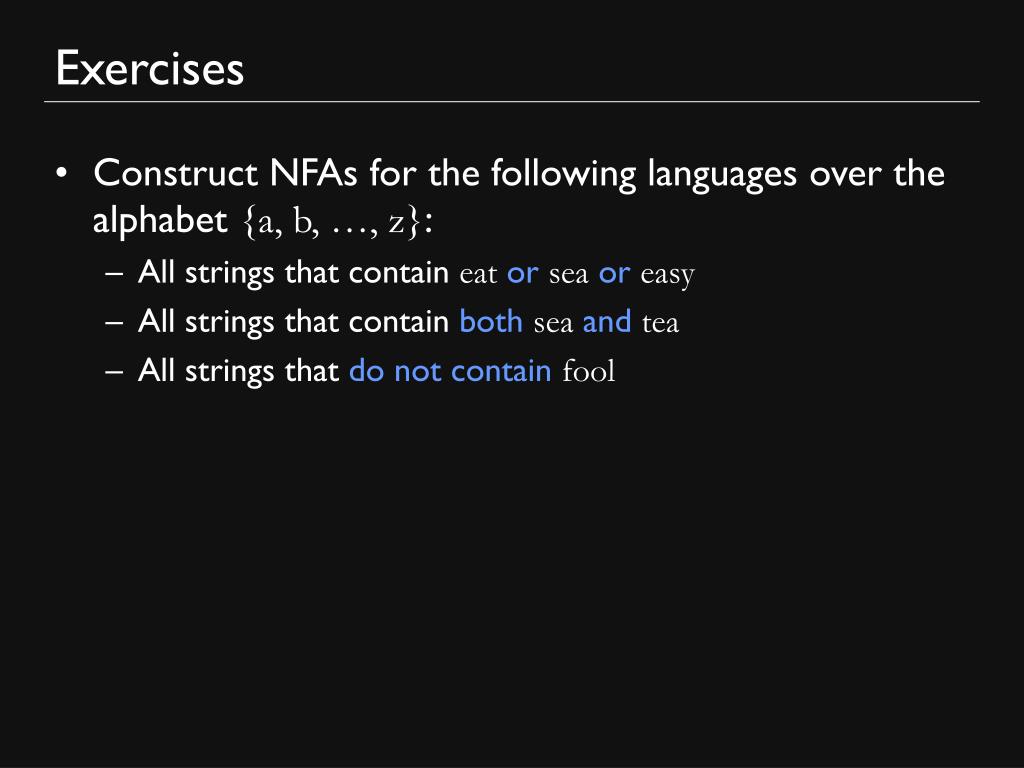The image size is (1024, 768).
Task: Click the serif word "fool"
Action: click(x=588, y=371)
